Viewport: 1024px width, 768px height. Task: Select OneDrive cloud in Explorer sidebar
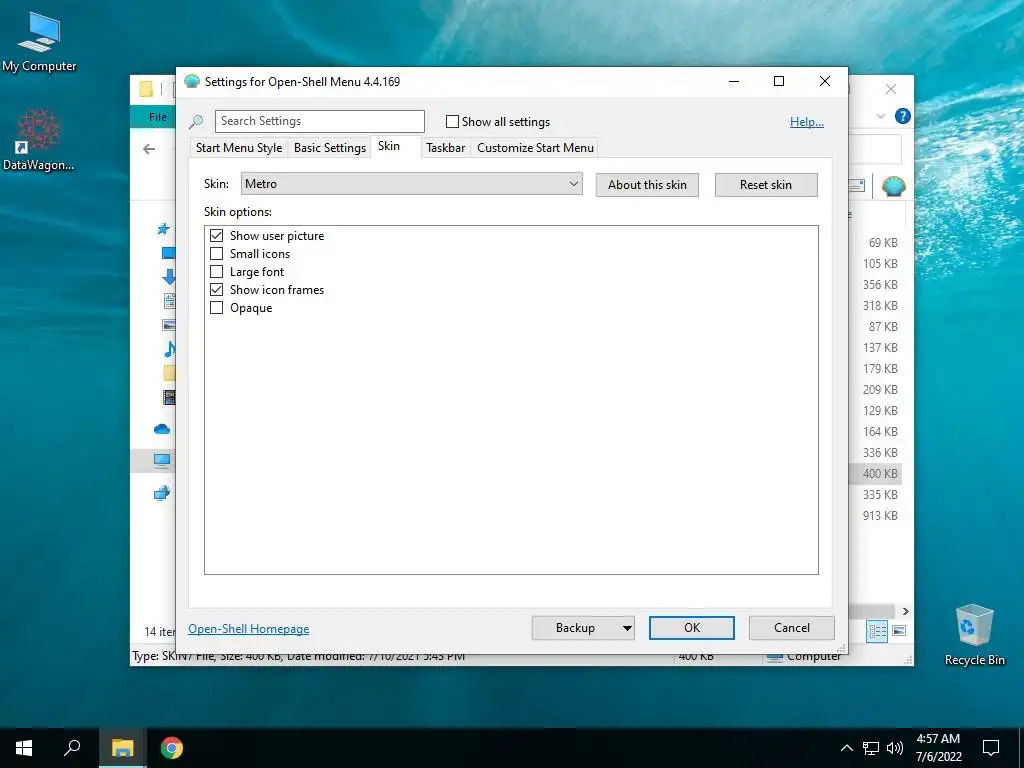pyautogui.click(x=162, y=429)
